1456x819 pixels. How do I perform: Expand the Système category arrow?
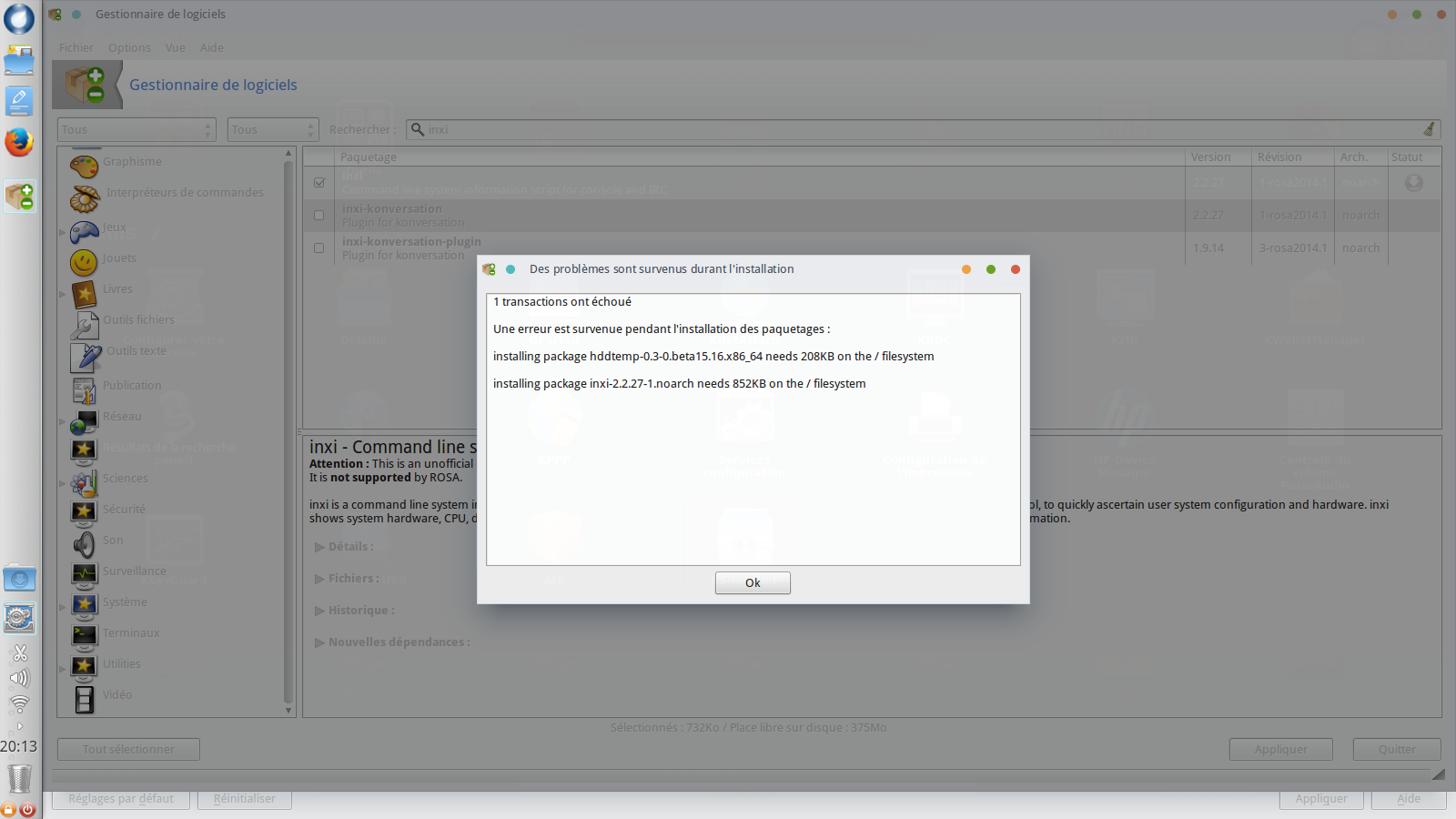point(62,607)
